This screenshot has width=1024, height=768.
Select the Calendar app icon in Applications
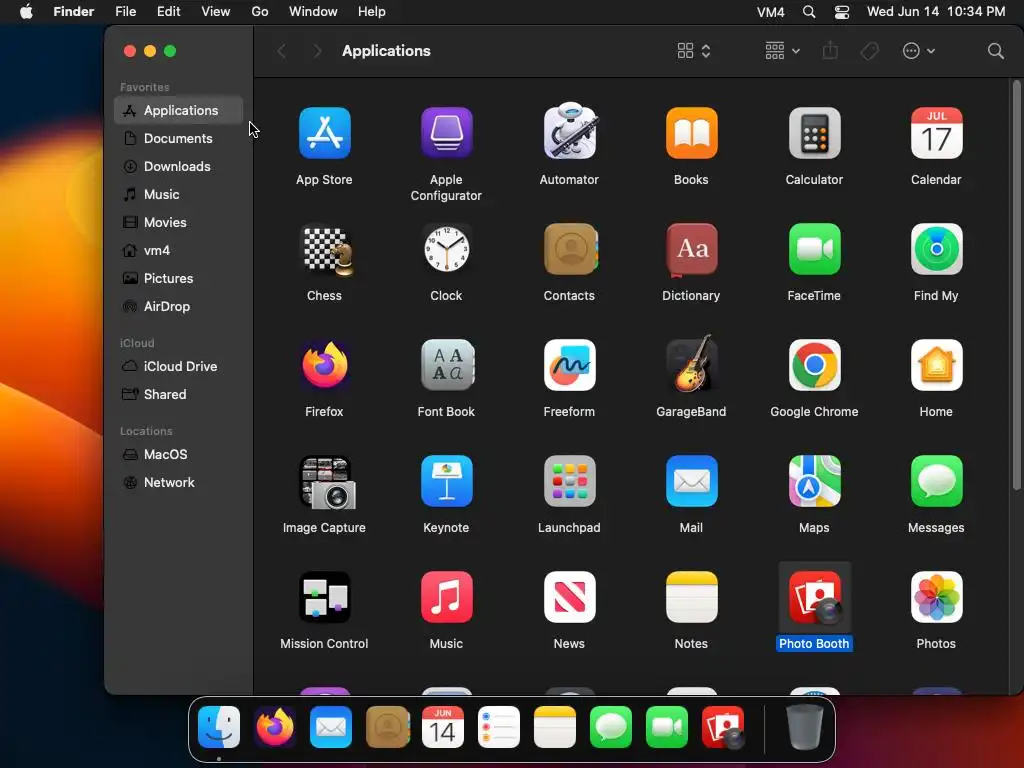tap(936, 133)
